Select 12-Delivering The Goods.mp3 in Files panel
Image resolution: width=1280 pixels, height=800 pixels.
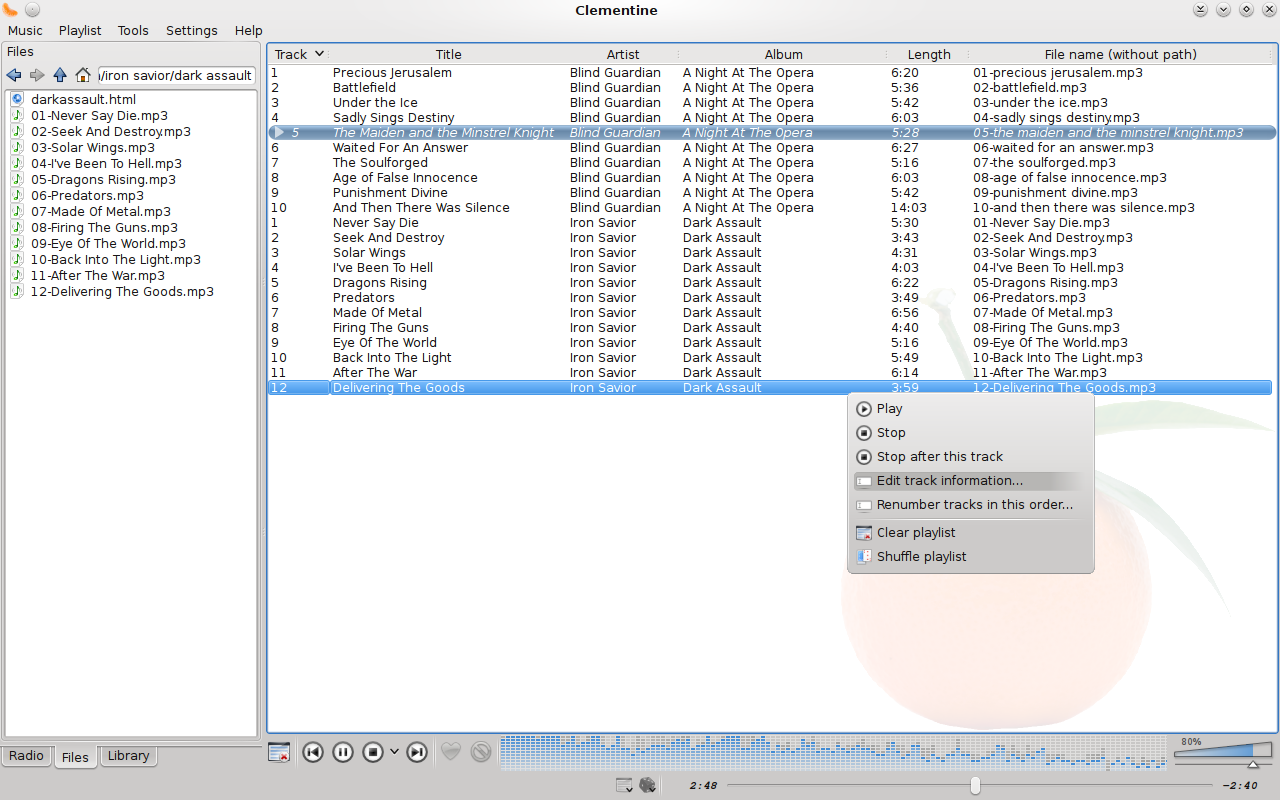tap(122, 292)
